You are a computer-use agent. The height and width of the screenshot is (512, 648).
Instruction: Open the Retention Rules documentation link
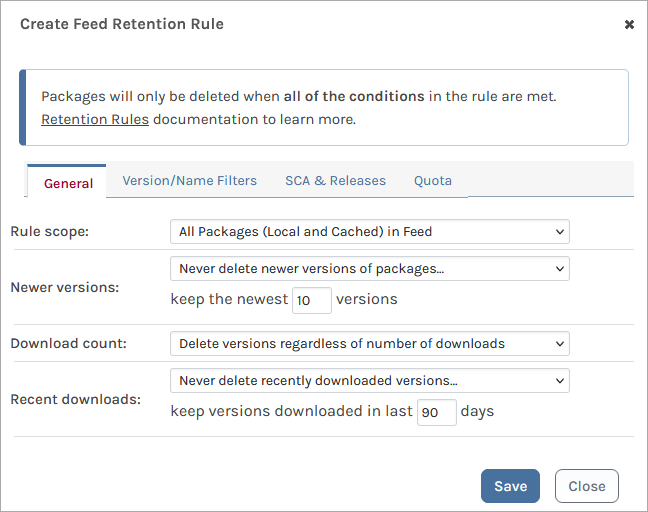click(x=95, y=119)
